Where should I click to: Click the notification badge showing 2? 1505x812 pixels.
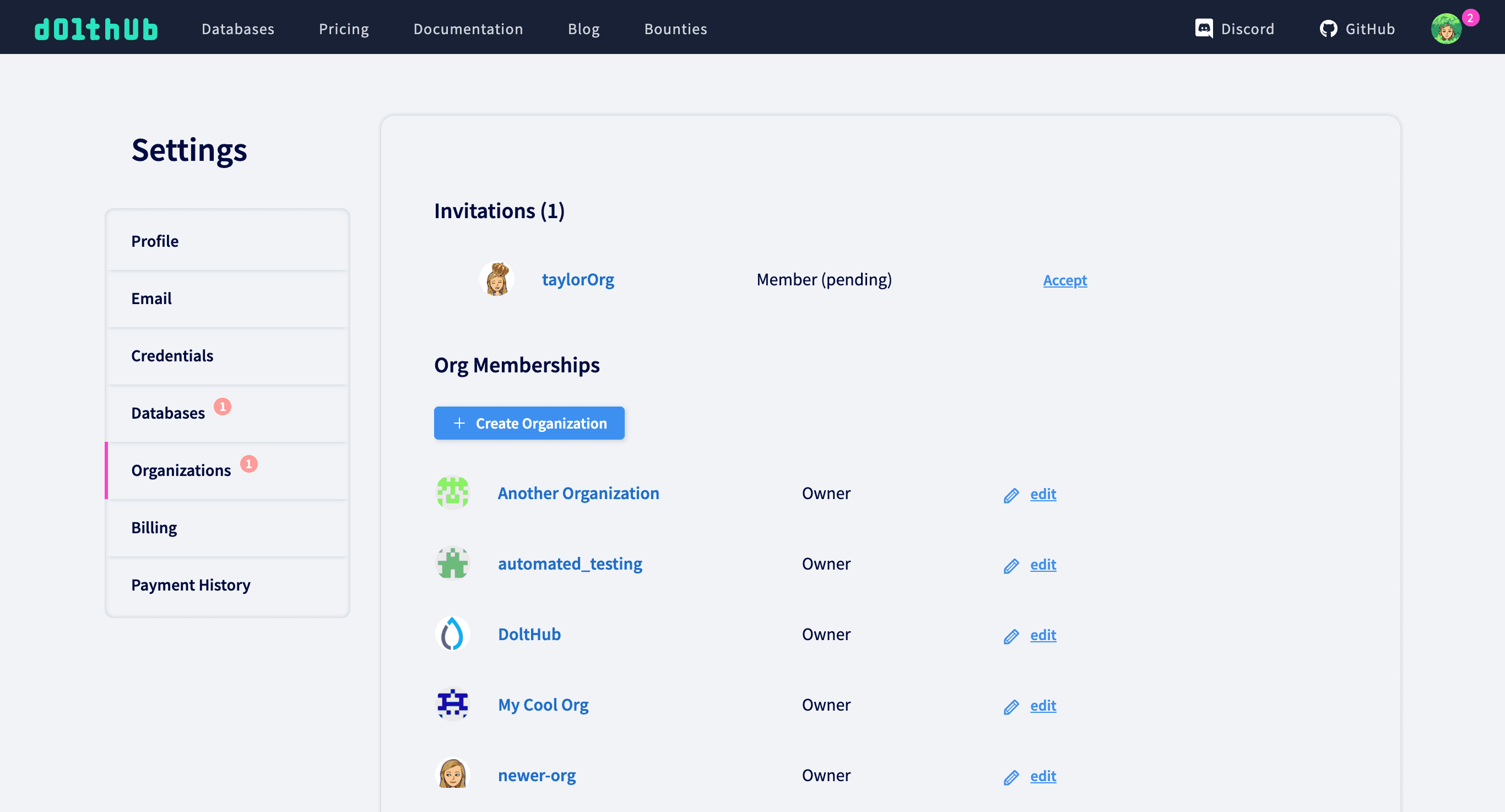[x=1470, y=18]
